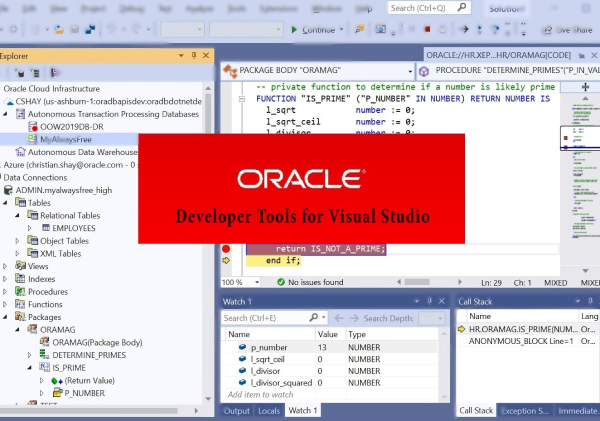Select the Watch 1 bottom tab
The height and width of the screenshot is (421, 600).
[303, 411]
